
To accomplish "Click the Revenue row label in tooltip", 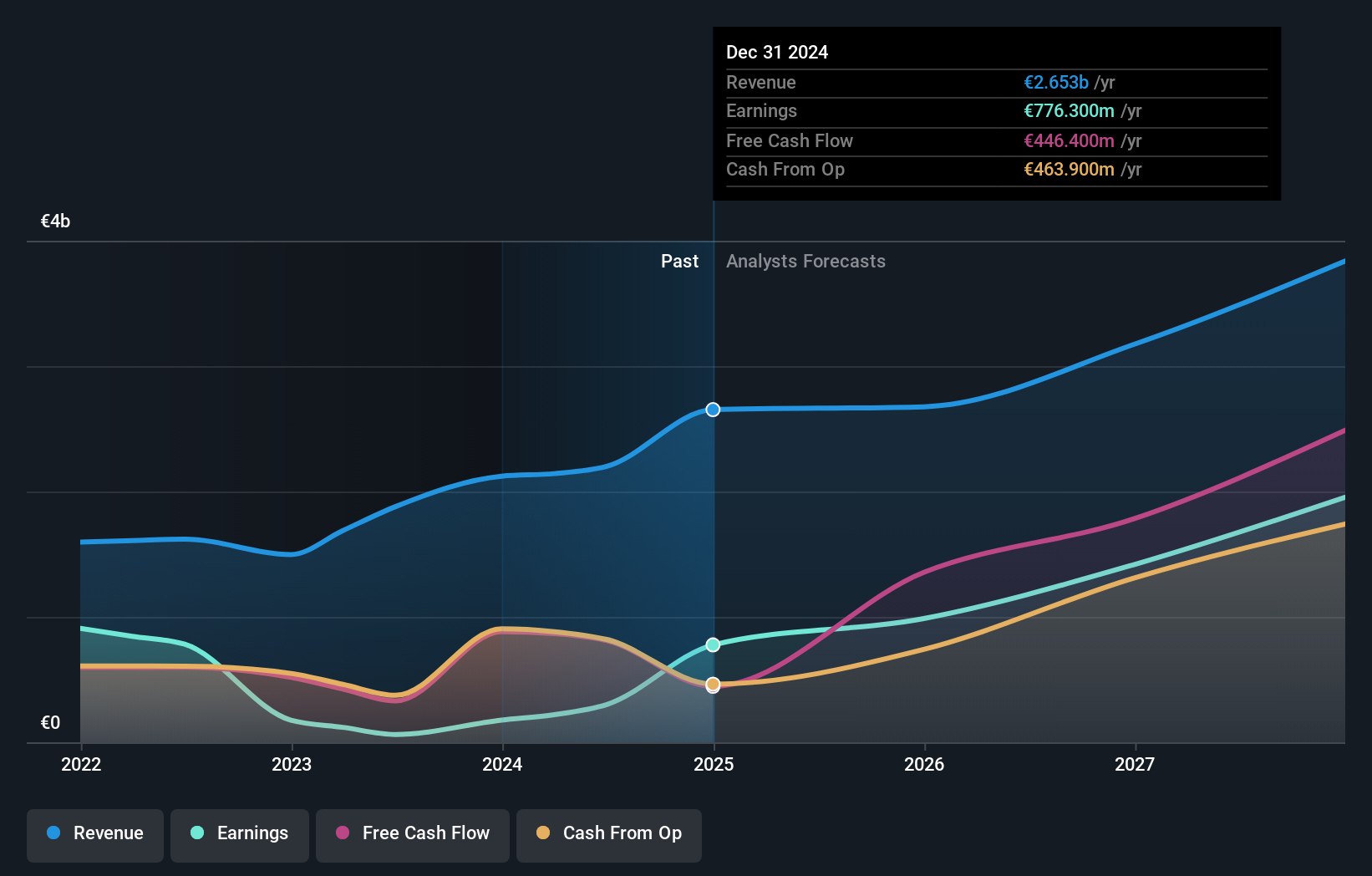I will coord(761,83).
